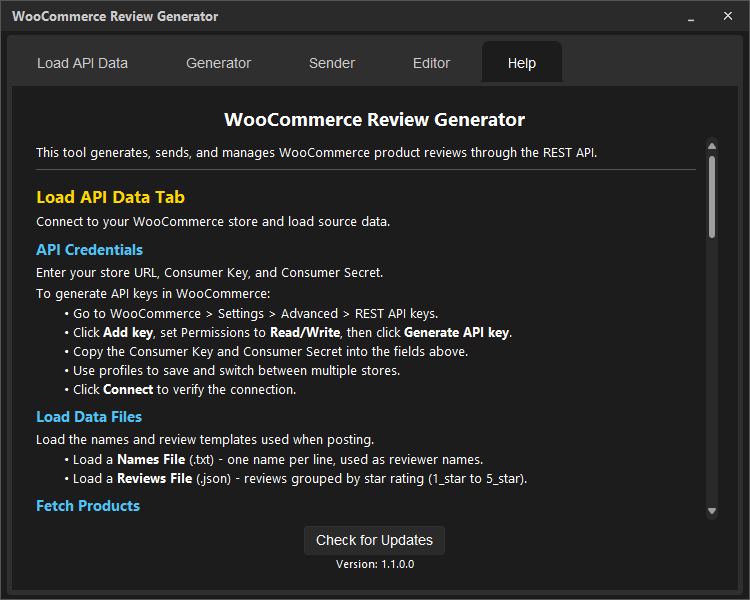This screenshot has height=600, width=750.
Task: Click the bold 'Connect' word
Action: pos(128,390)
